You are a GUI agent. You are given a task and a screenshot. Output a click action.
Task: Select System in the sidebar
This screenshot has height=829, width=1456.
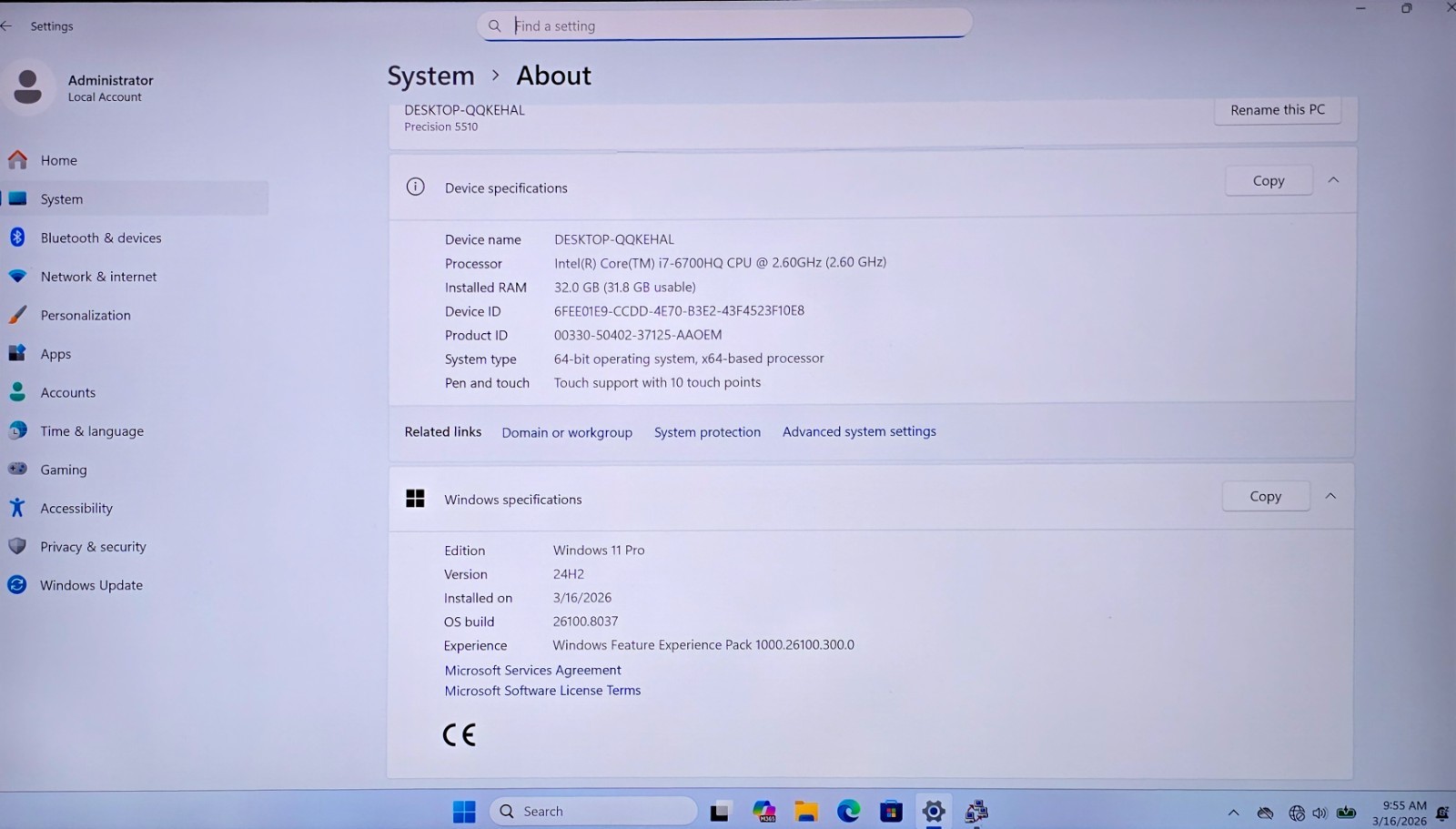[136, 198]
